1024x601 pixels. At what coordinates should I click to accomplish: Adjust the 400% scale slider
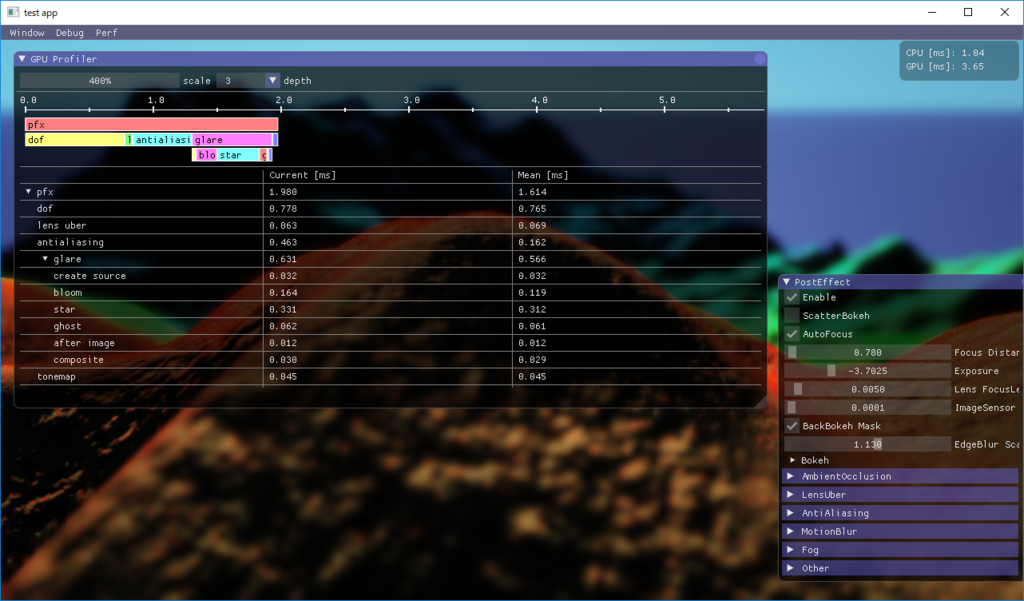pos(99,80)
